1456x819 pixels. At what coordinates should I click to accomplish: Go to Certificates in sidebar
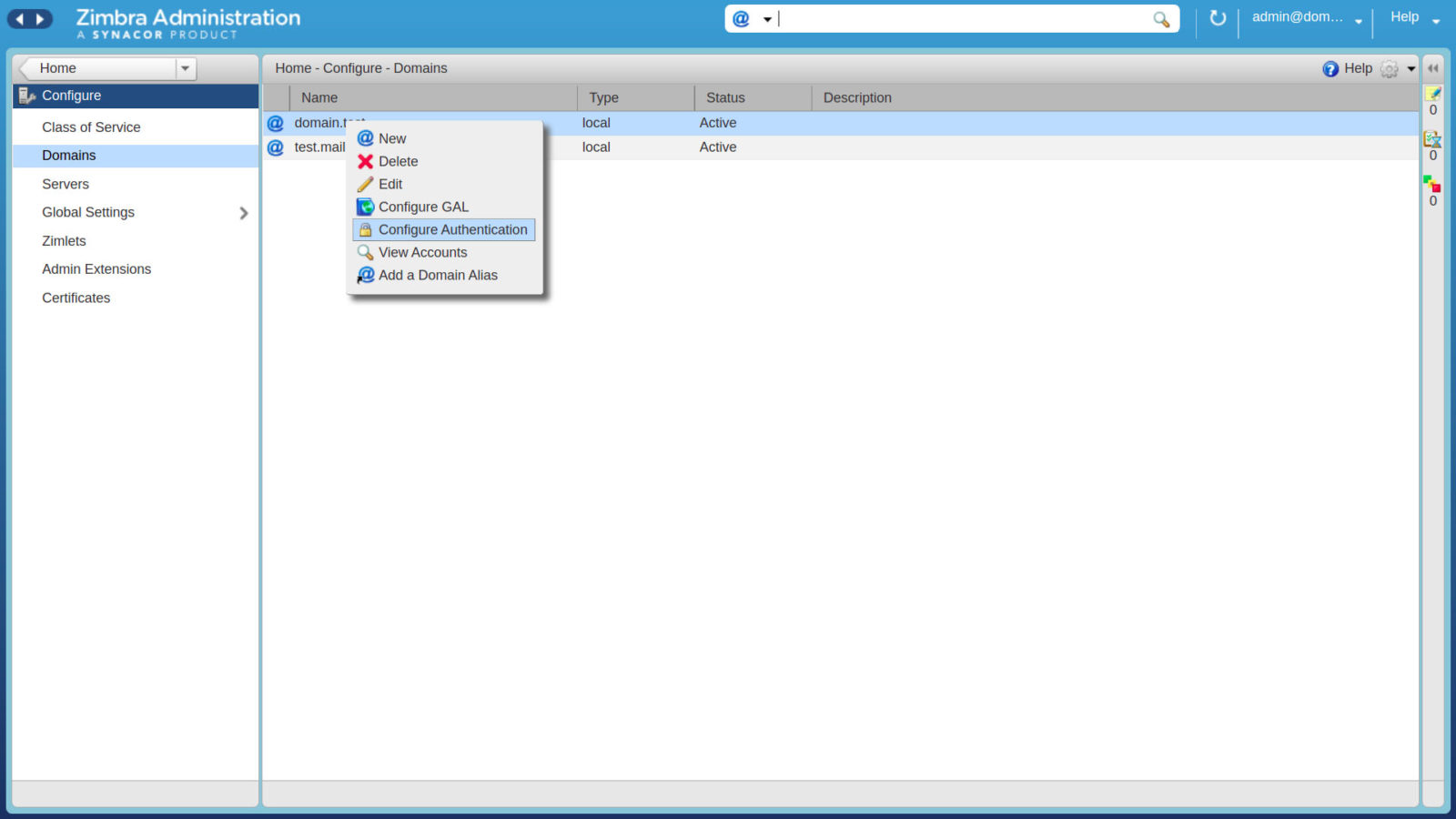[76, 298]
